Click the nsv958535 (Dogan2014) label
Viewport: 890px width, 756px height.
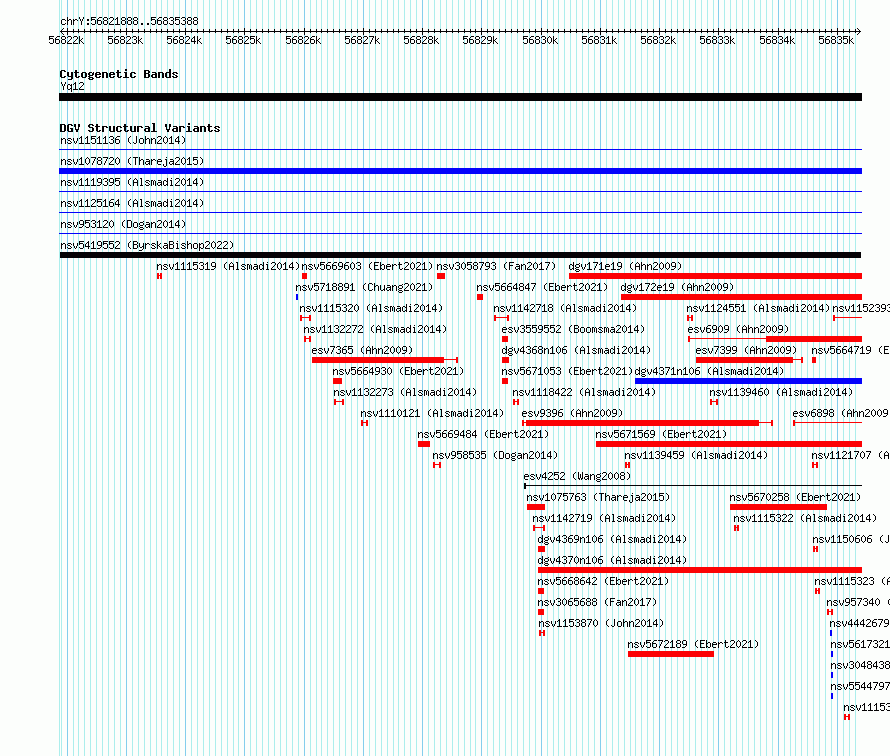tap(495, 455)
